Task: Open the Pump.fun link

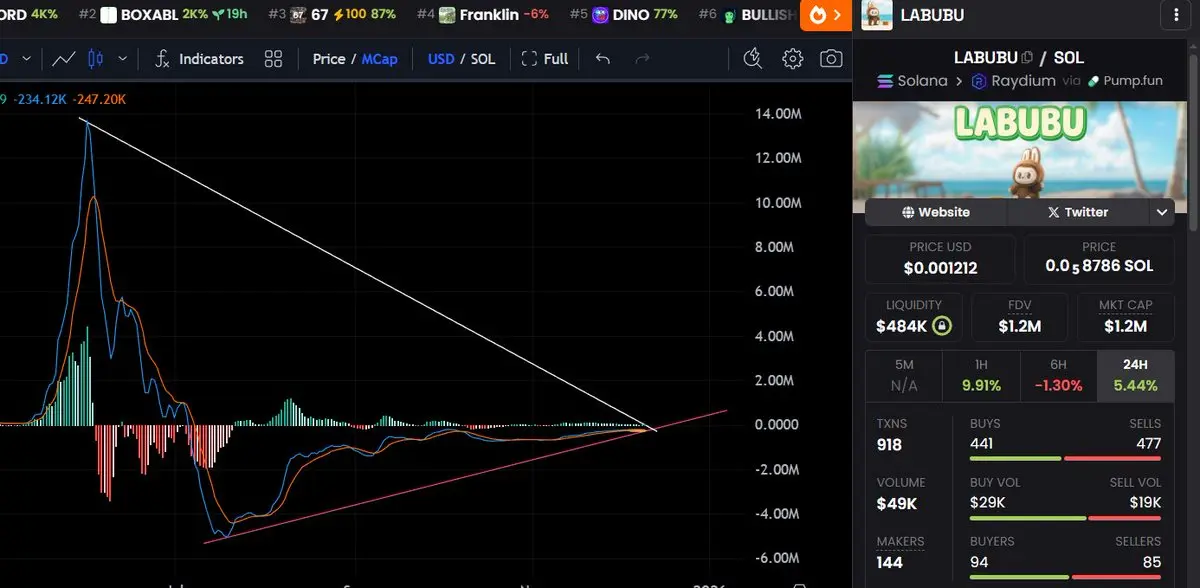Action: tap(1125, 81)
